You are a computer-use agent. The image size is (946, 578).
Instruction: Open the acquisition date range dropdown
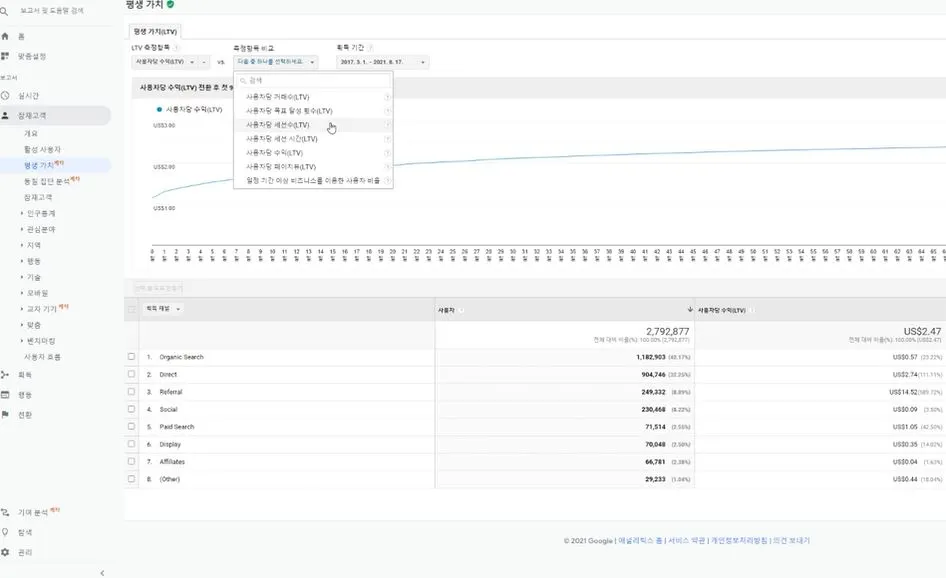tap(383, 62)
